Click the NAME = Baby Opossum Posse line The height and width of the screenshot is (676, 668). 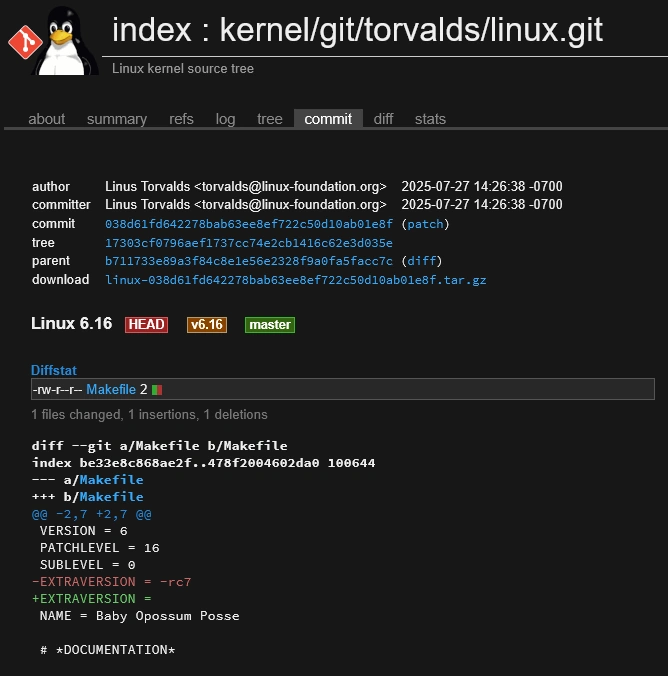(139, 616)
